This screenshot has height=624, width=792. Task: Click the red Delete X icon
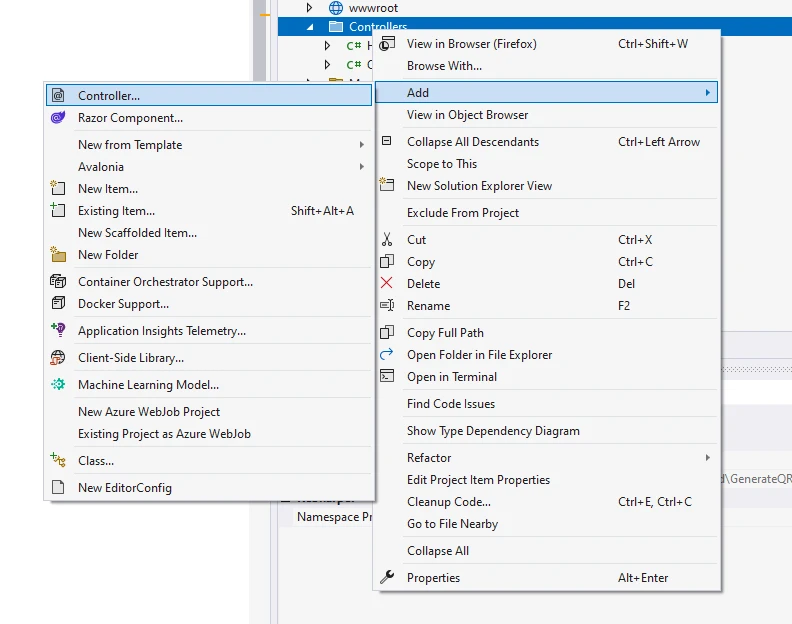click(x=387, y=284)
